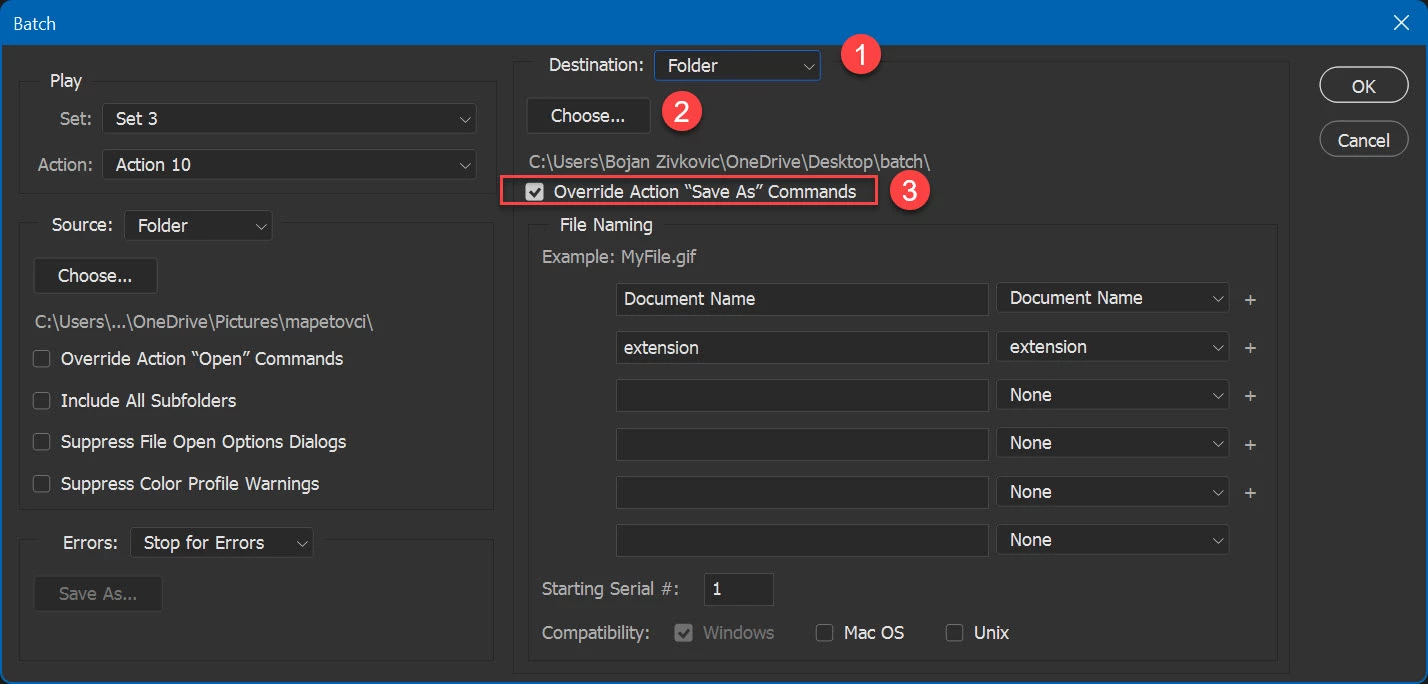Cancel the Batch dialog

pyautogui.click(x=1364, y=140)
